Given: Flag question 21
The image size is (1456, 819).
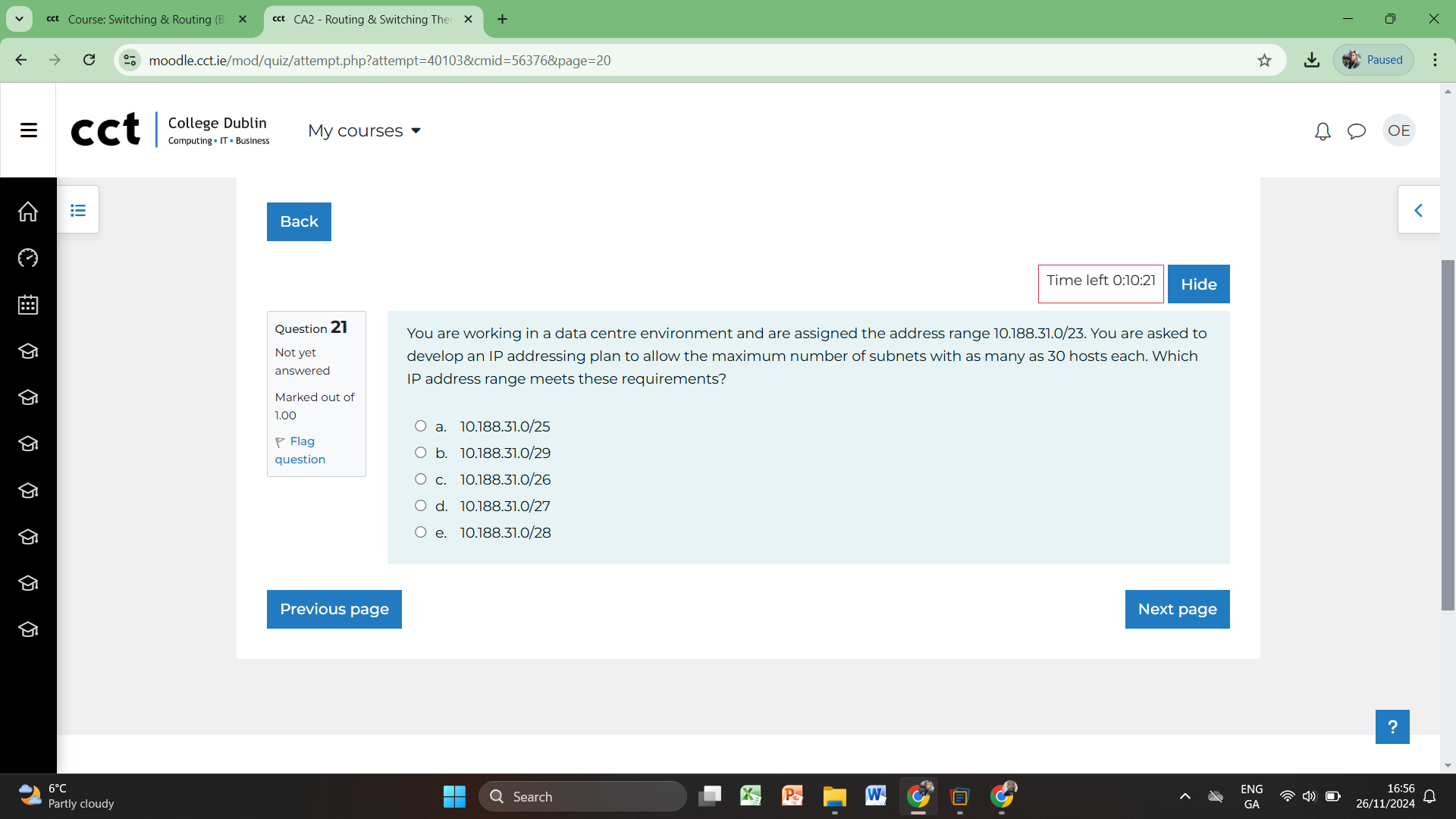Looking at the screenshot, I should 300,450.
